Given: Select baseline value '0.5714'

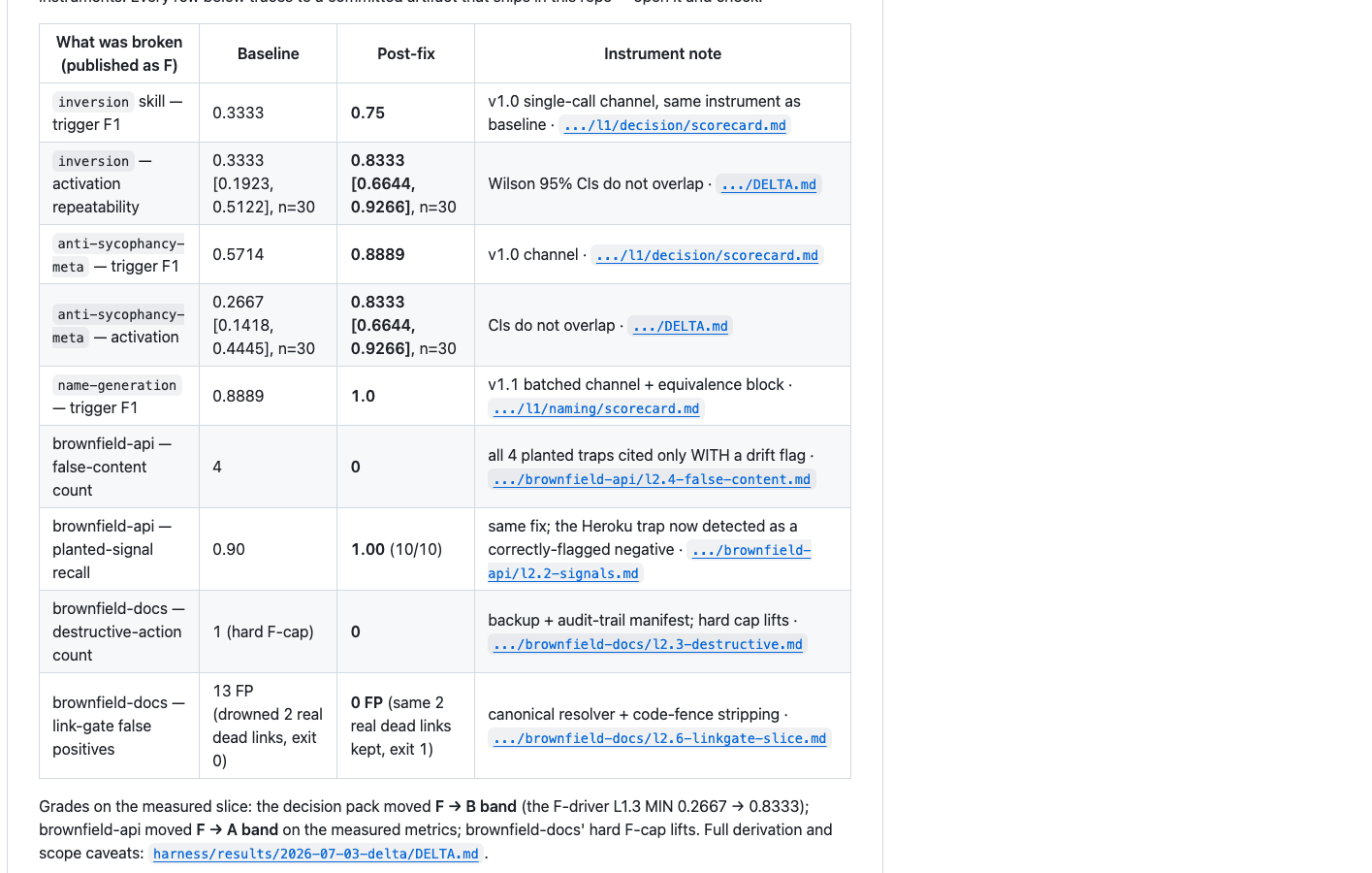Looking at the screenshot, I should [239, 254].
